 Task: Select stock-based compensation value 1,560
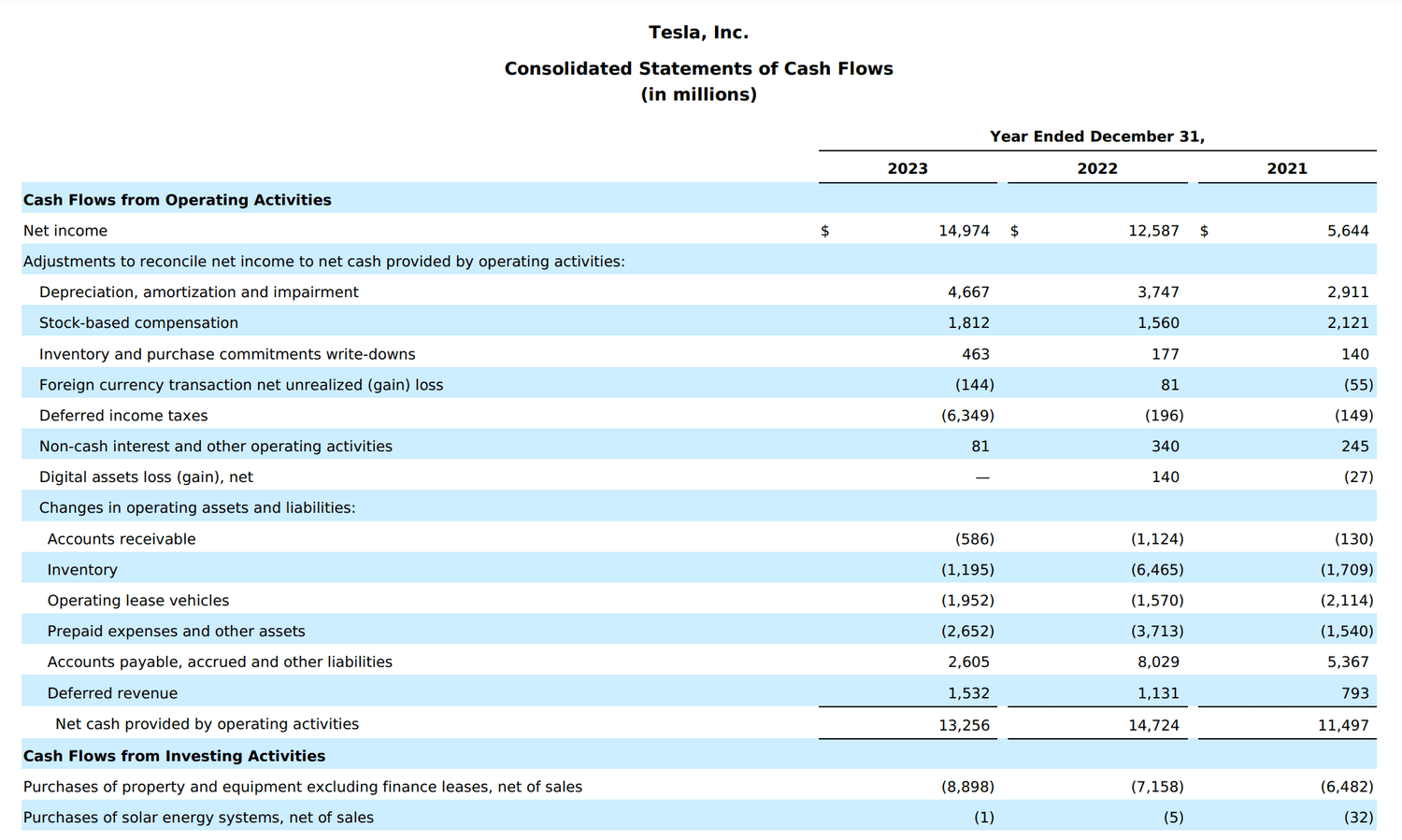[1158, 323]
